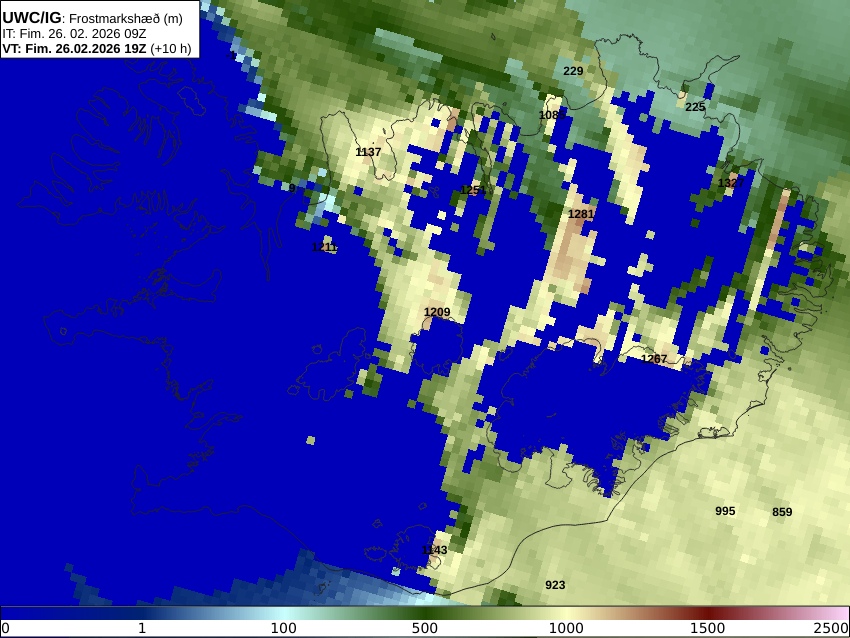Click the Frostmarkshæð (m) label
Image resolution: width=850 pixels, height=638 pixels.
[126, 18]
